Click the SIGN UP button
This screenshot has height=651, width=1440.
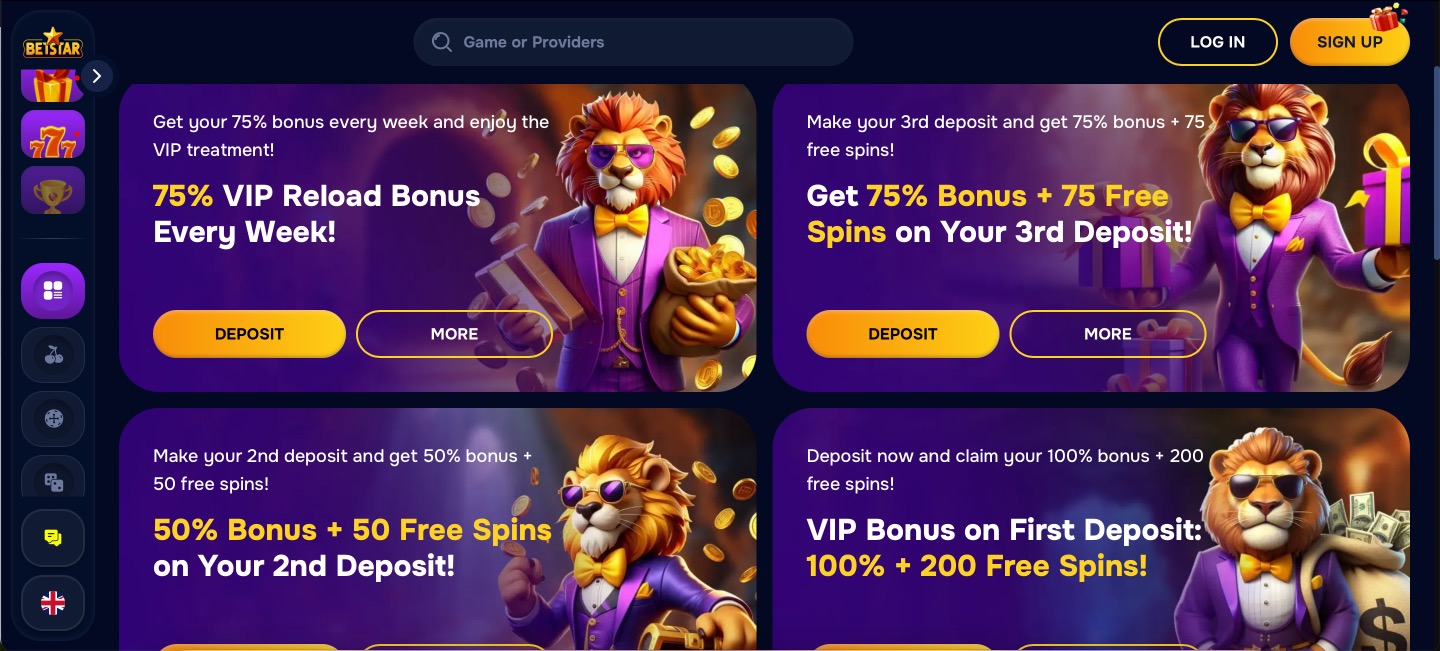coord(1349,42)
